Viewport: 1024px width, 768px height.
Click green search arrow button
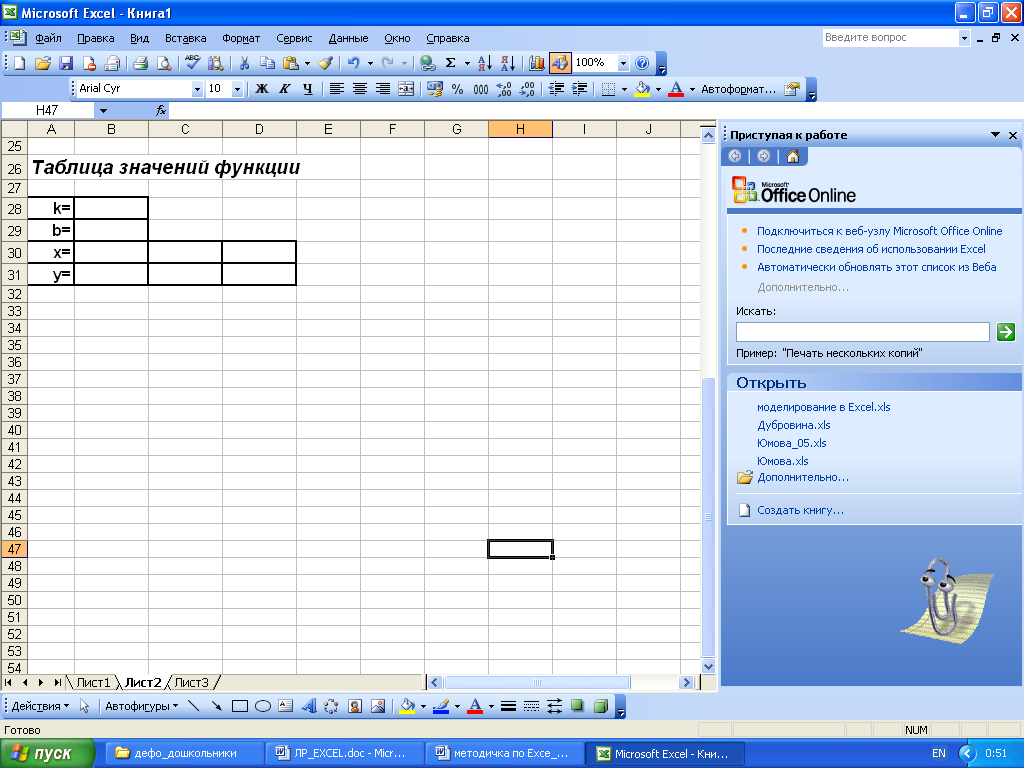[1006, 332]
